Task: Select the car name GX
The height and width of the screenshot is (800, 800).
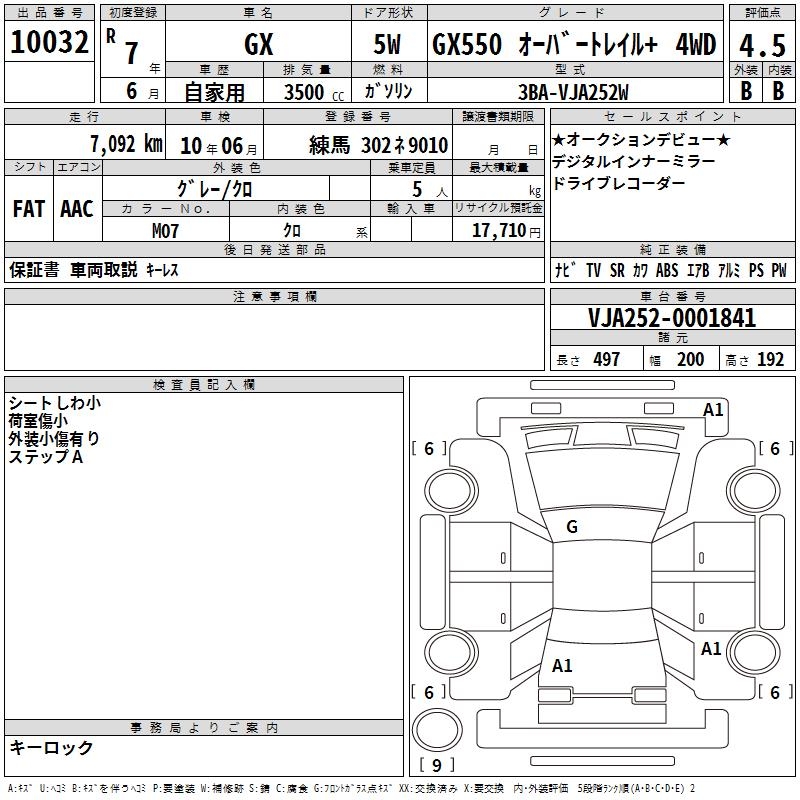Action: [x=259, y=44]
